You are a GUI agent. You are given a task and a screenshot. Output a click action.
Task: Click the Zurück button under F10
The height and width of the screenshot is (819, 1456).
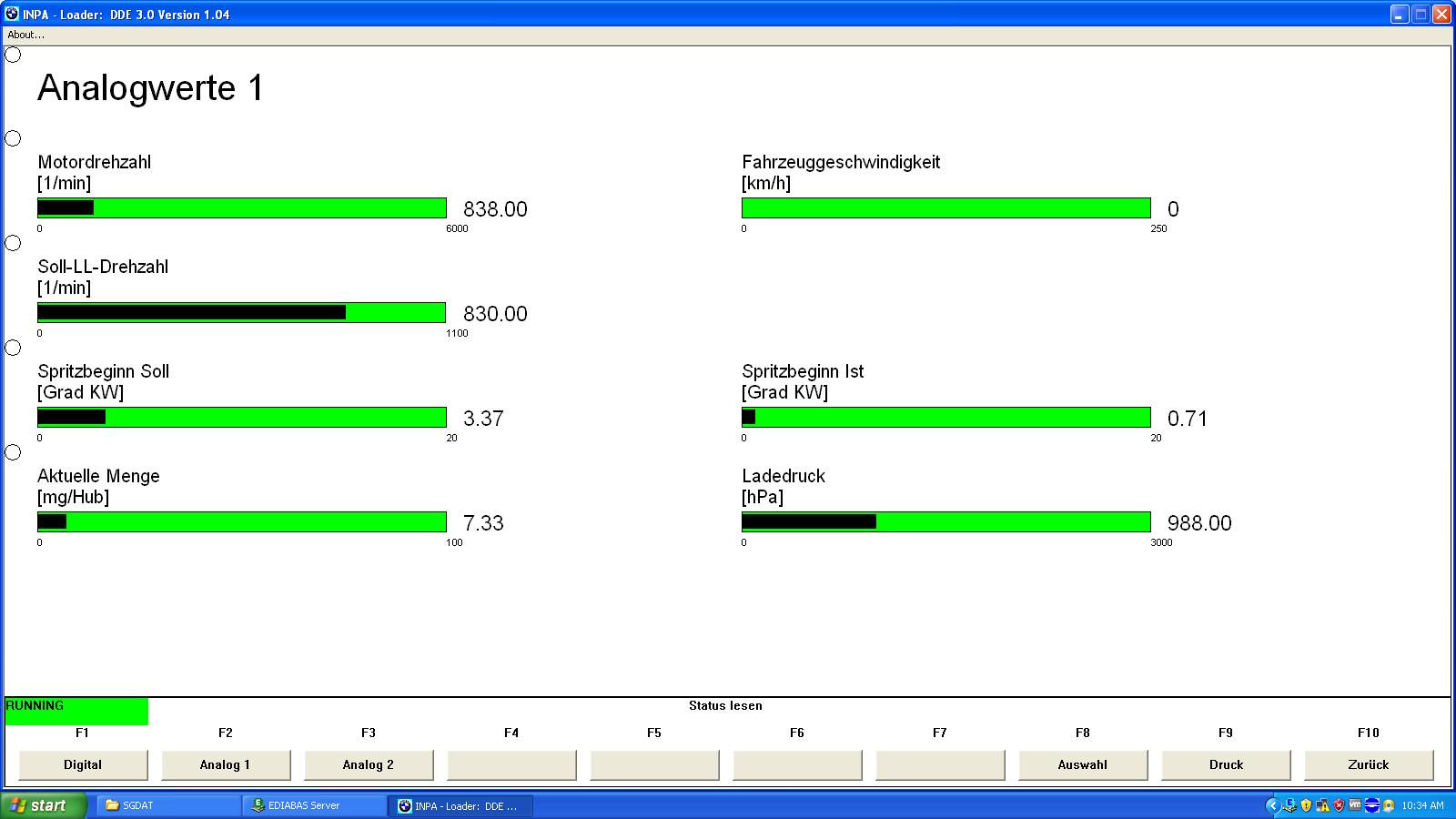point(1368,764)
